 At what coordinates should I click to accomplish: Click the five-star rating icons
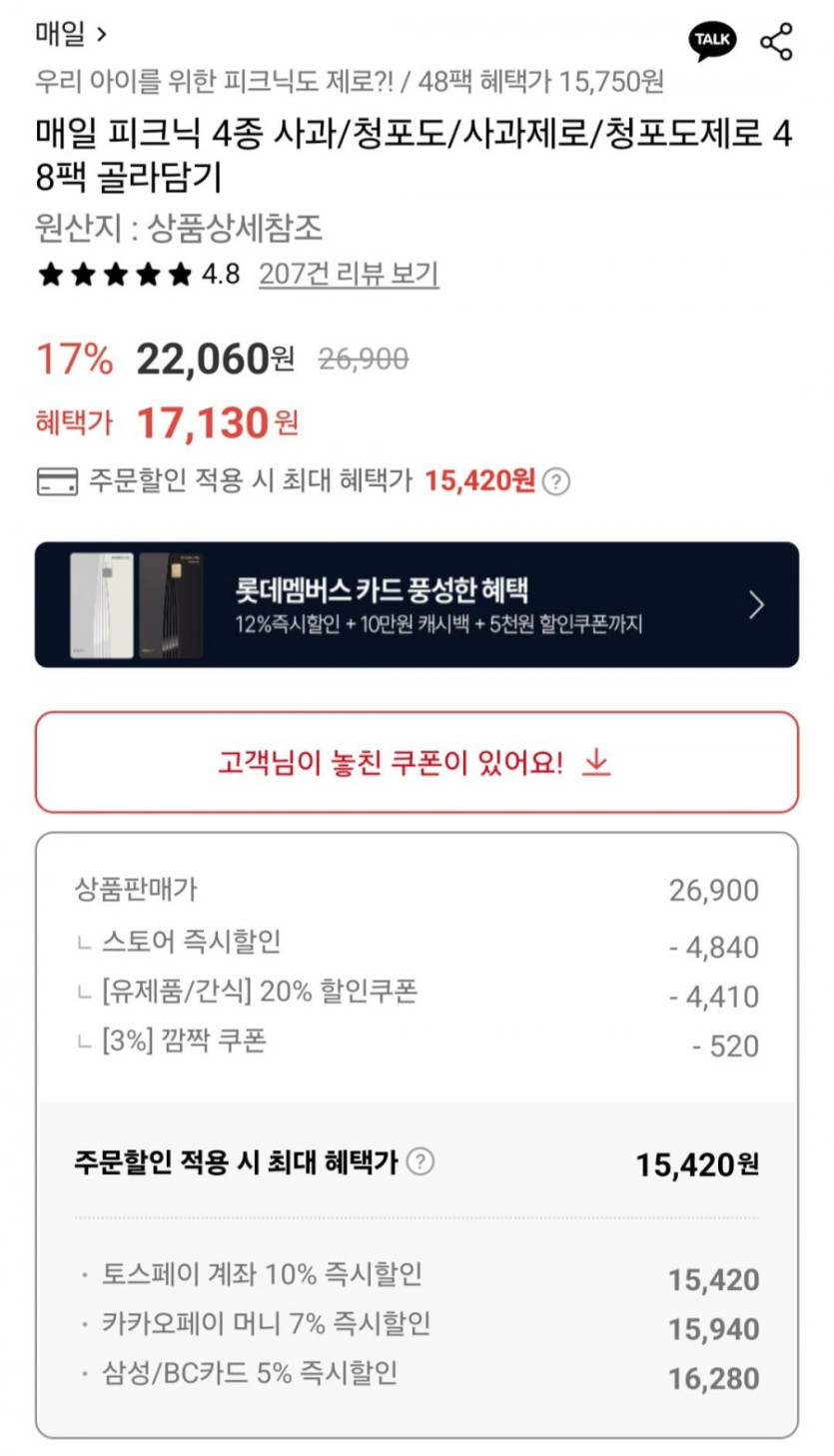[115, 275]
